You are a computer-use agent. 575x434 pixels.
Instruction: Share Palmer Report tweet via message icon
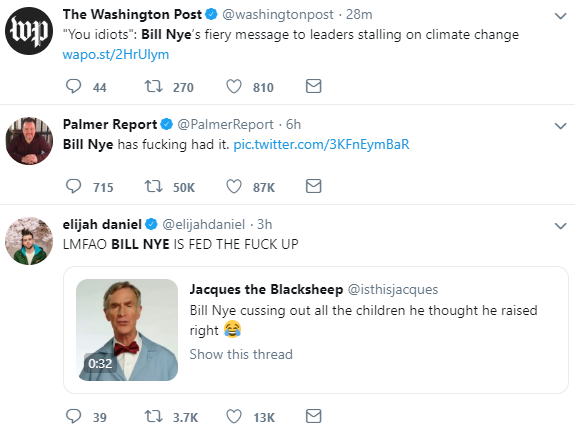tap(314, 186)
